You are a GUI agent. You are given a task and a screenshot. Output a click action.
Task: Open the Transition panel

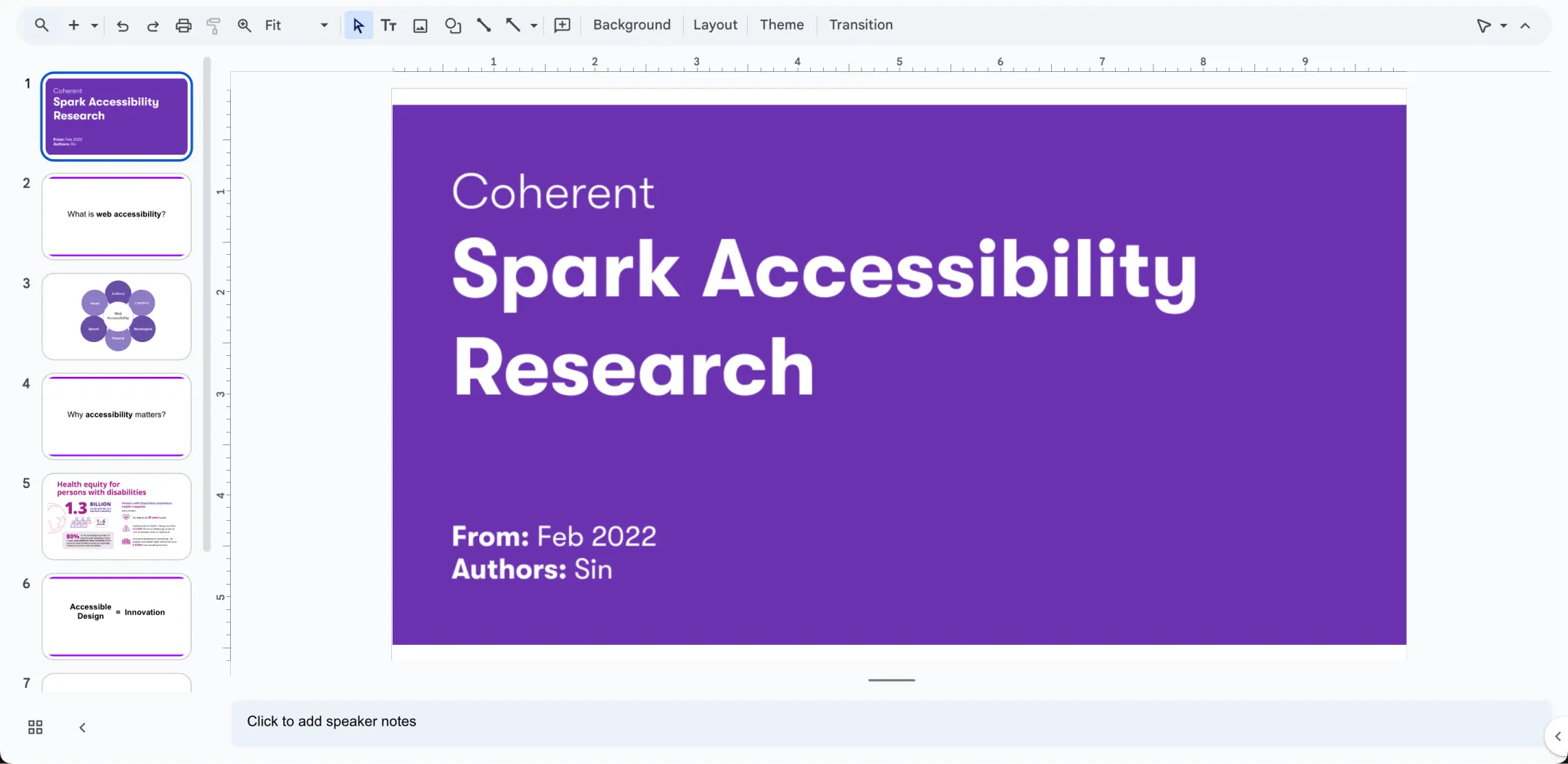pos(861,25)
